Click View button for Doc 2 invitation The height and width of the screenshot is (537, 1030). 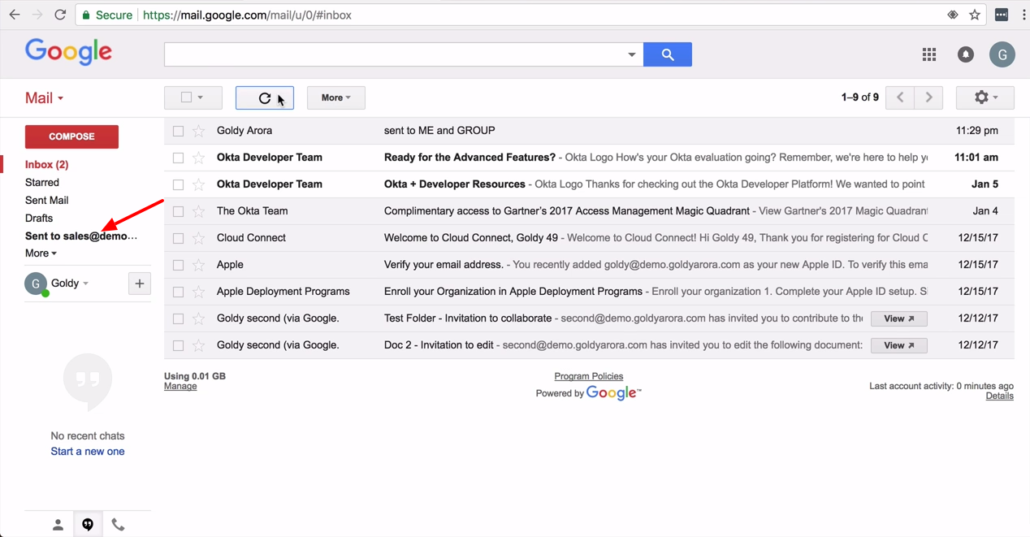pos(899,346)
